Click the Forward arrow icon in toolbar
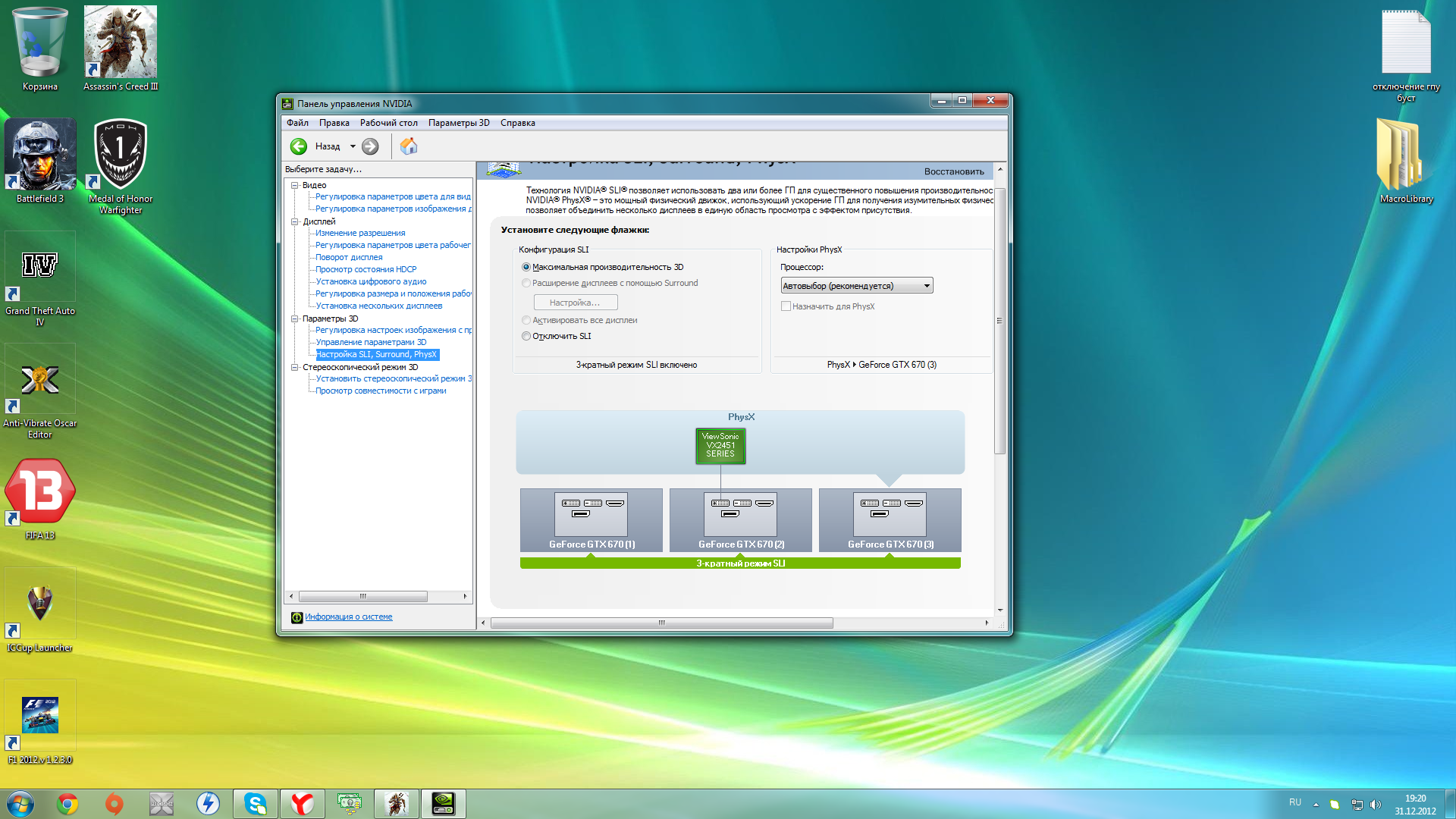Viewport: 1456px width, 819px height. (x=370, y=146)
